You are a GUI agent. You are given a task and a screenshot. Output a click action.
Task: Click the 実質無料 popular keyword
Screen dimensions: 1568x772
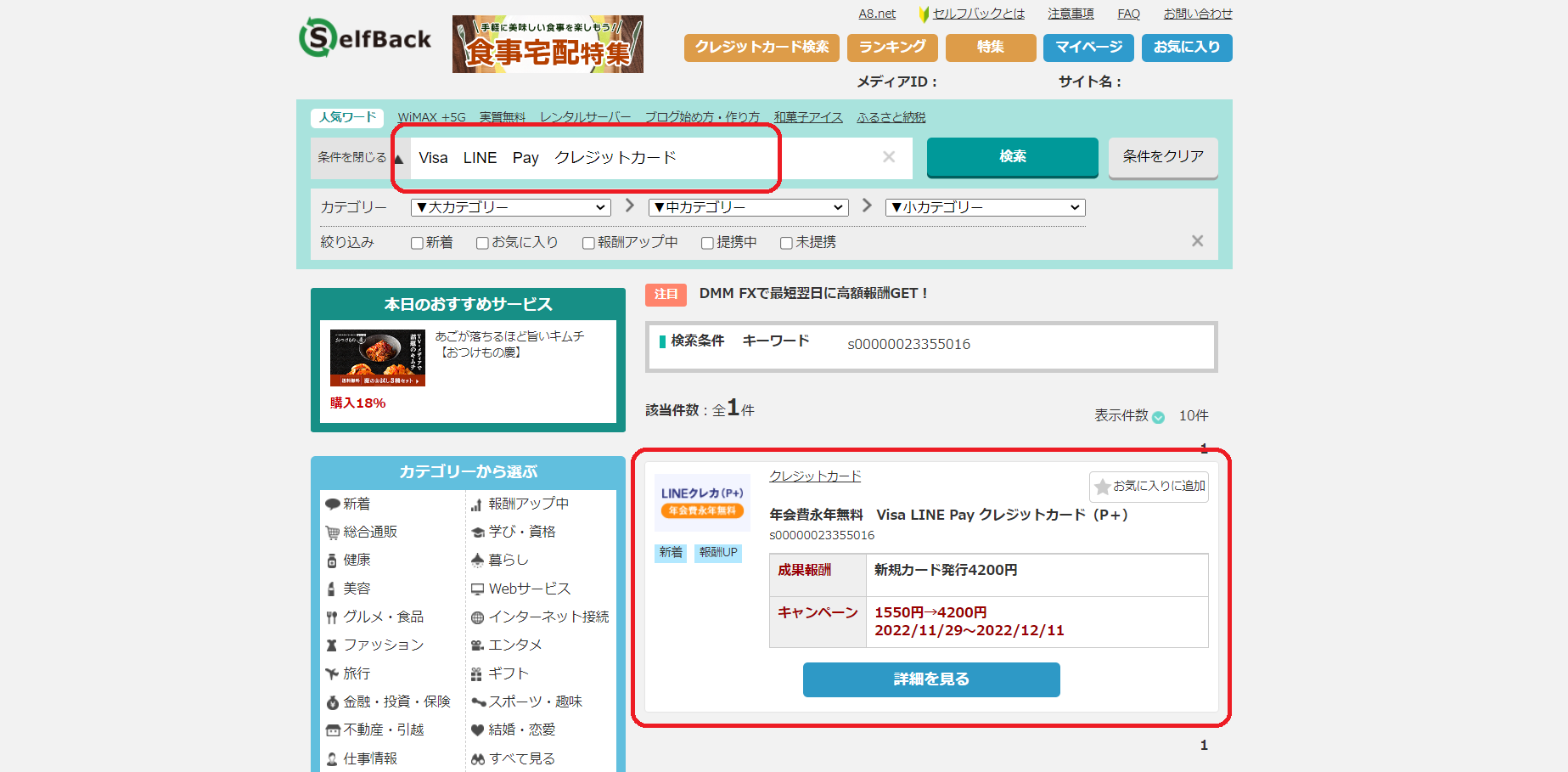point(503,117)
